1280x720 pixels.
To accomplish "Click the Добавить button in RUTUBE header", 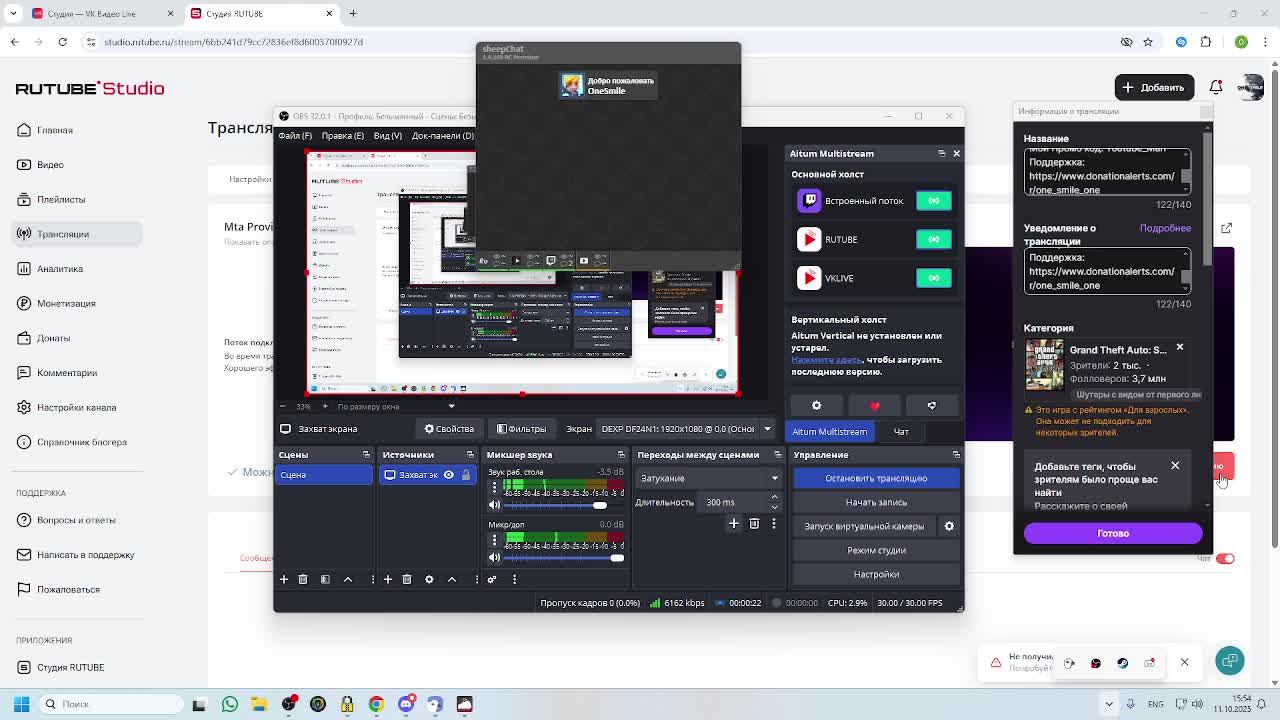I will pyautogui.click(x=1153, y=88).
